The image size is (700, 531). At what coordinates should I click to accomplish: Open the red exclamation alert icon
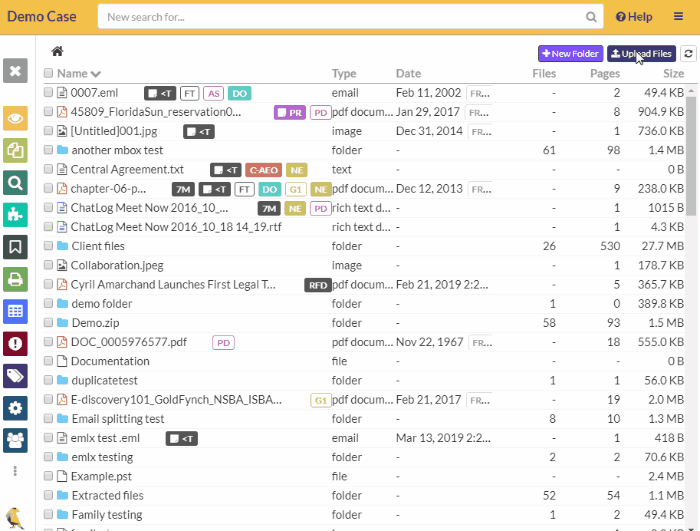click(x=15, y=343)
